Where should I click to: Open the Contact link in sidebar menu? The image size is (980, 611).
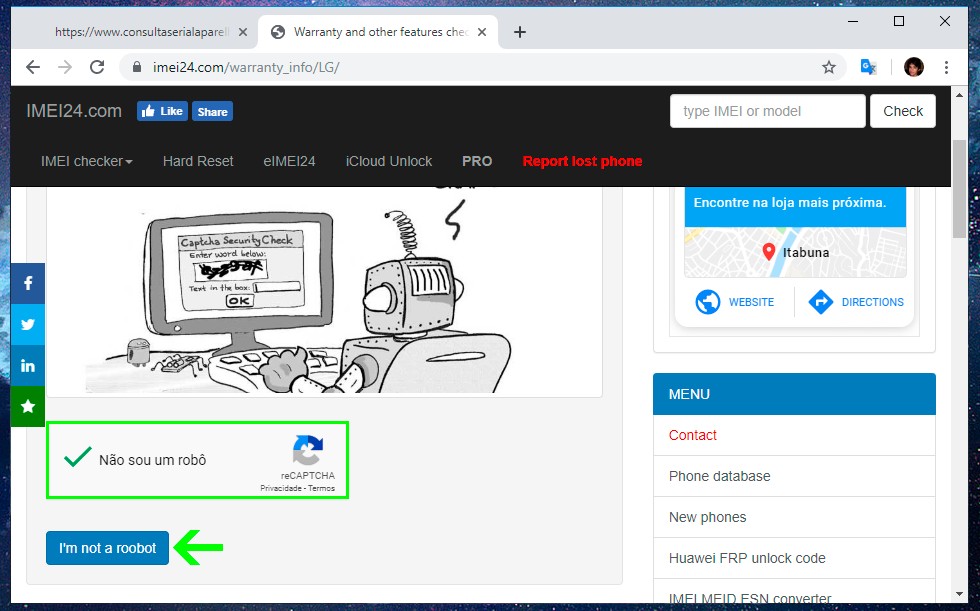click(x=693, y=435)
